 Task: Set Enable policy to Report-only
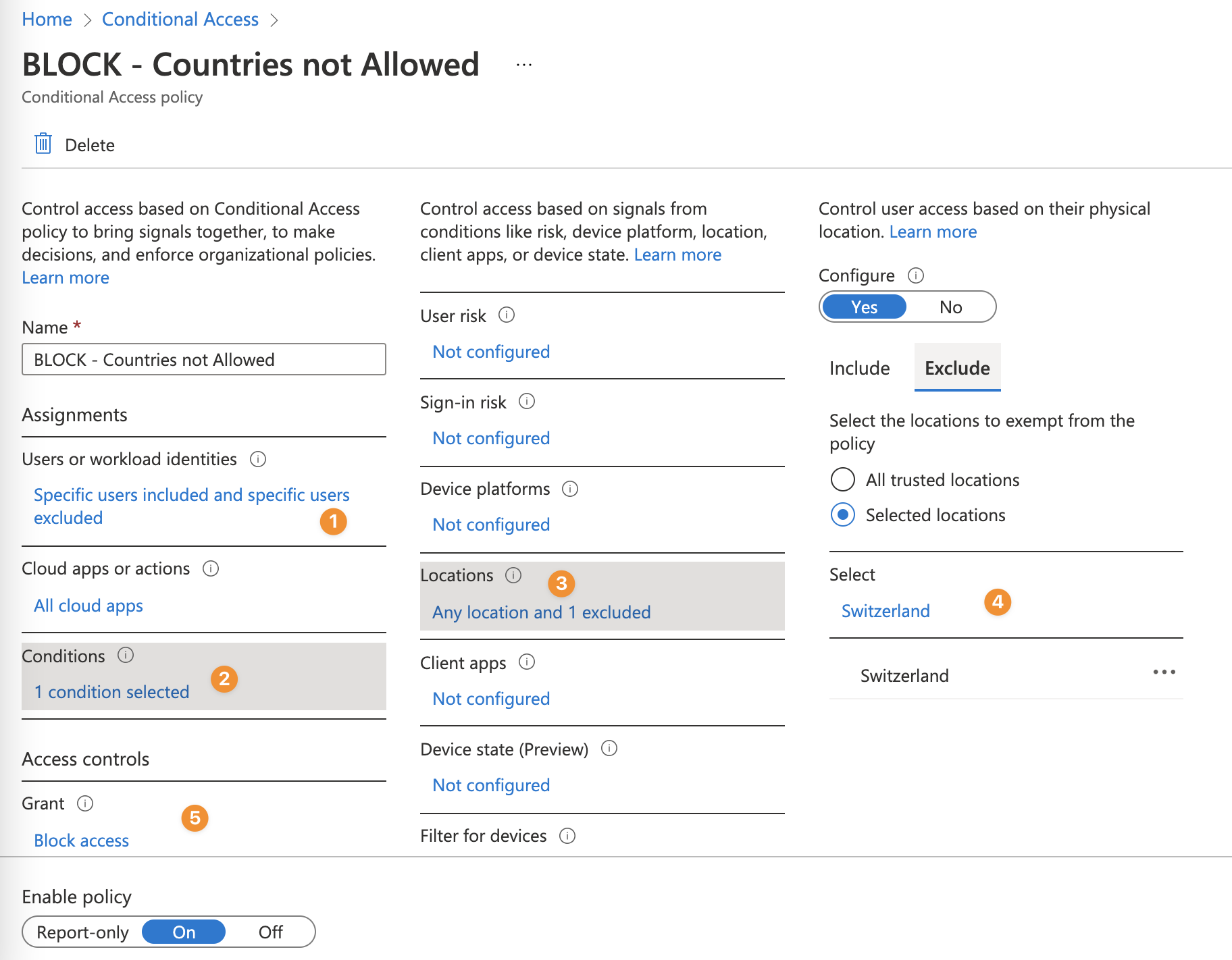pyautogui.click(x=82, y=932)
